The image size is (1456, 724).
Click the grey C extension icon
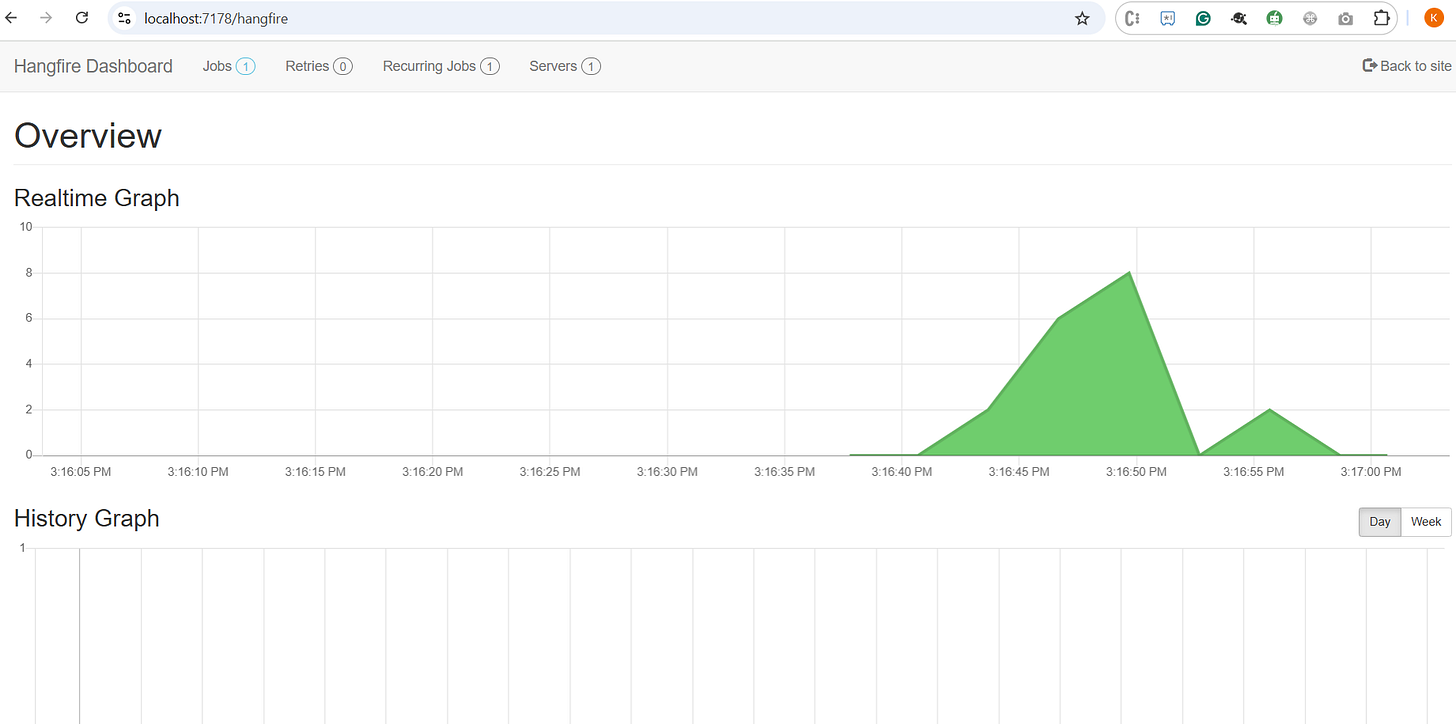[1133, 18]
